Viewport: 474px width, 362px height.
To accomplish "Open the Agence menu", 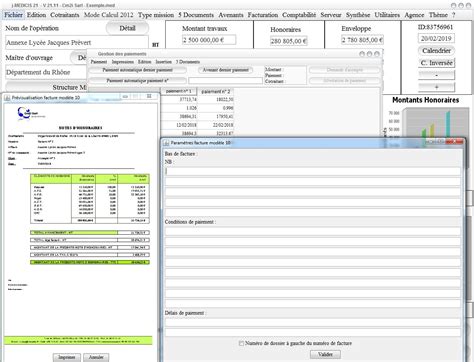I will pos(414,15).
